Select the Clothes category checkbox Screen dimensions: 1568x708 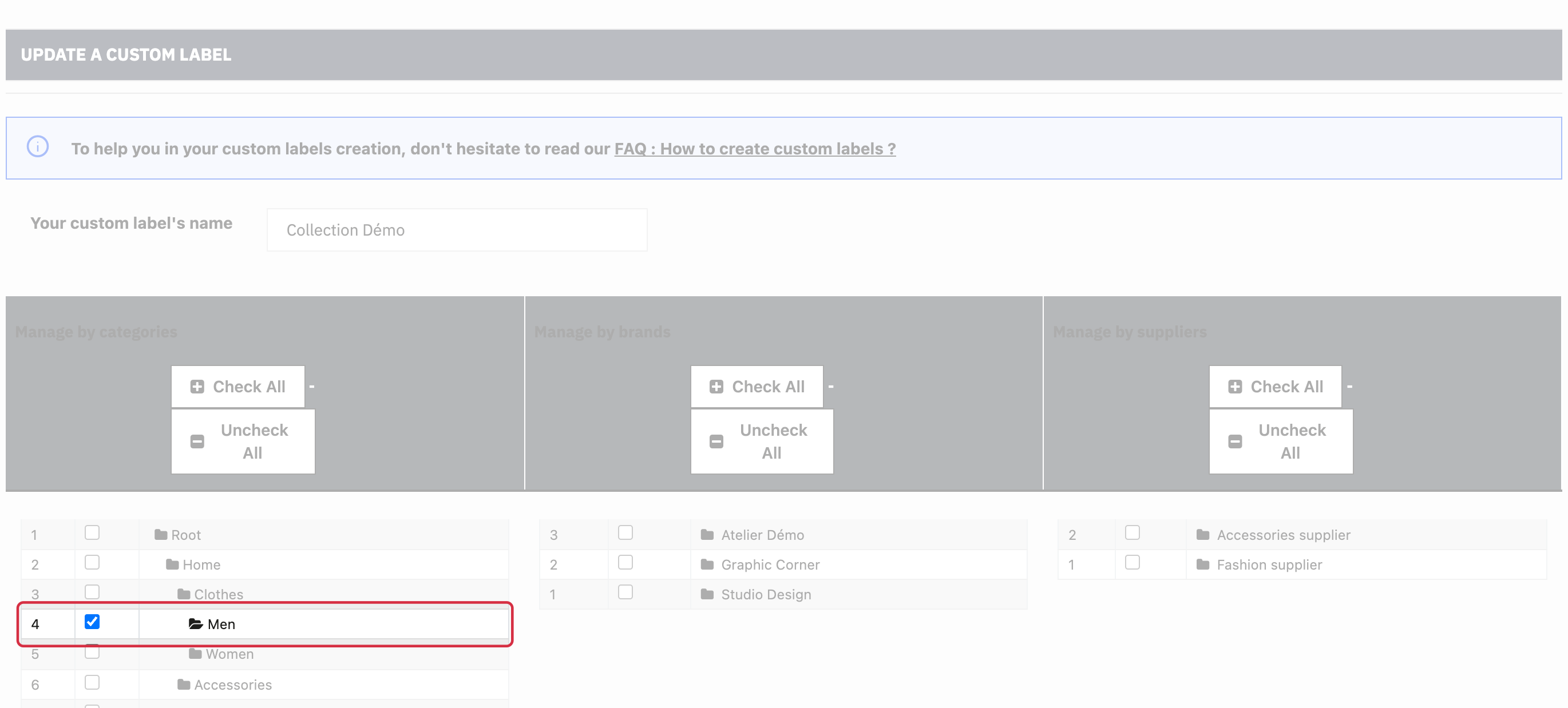(92, 592)
